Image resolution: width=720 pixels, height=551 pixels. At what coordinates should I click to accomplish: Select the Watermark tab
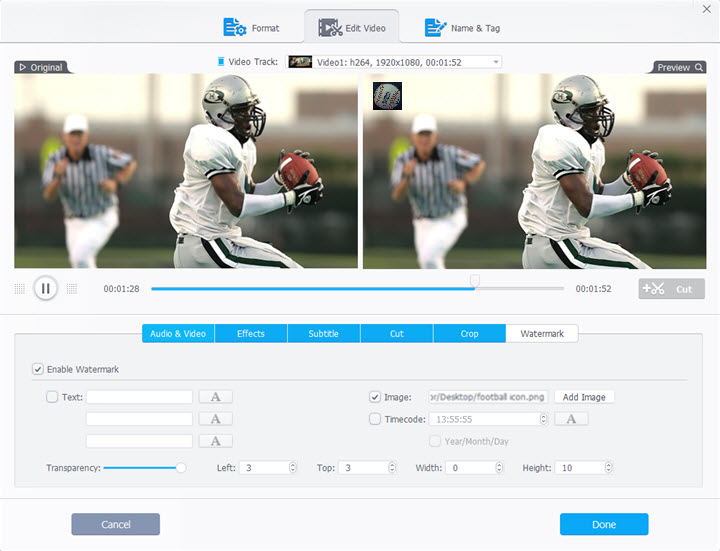542,334
